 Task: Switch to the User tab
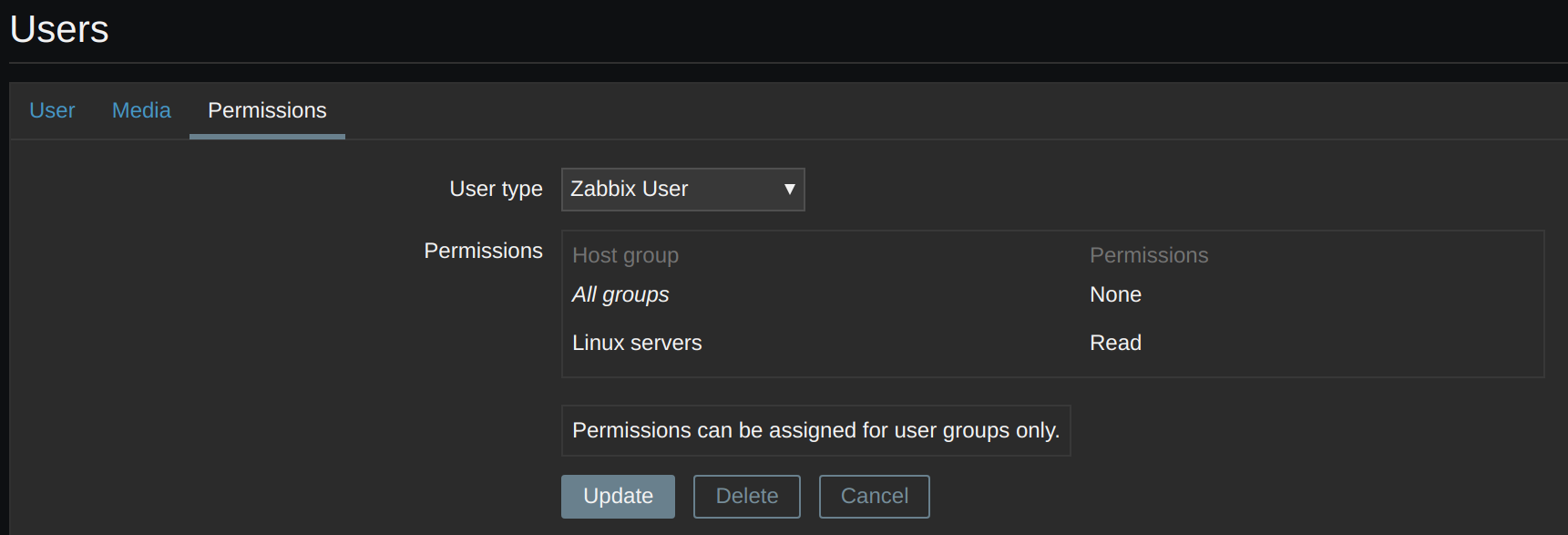click(x=52, y=110)
